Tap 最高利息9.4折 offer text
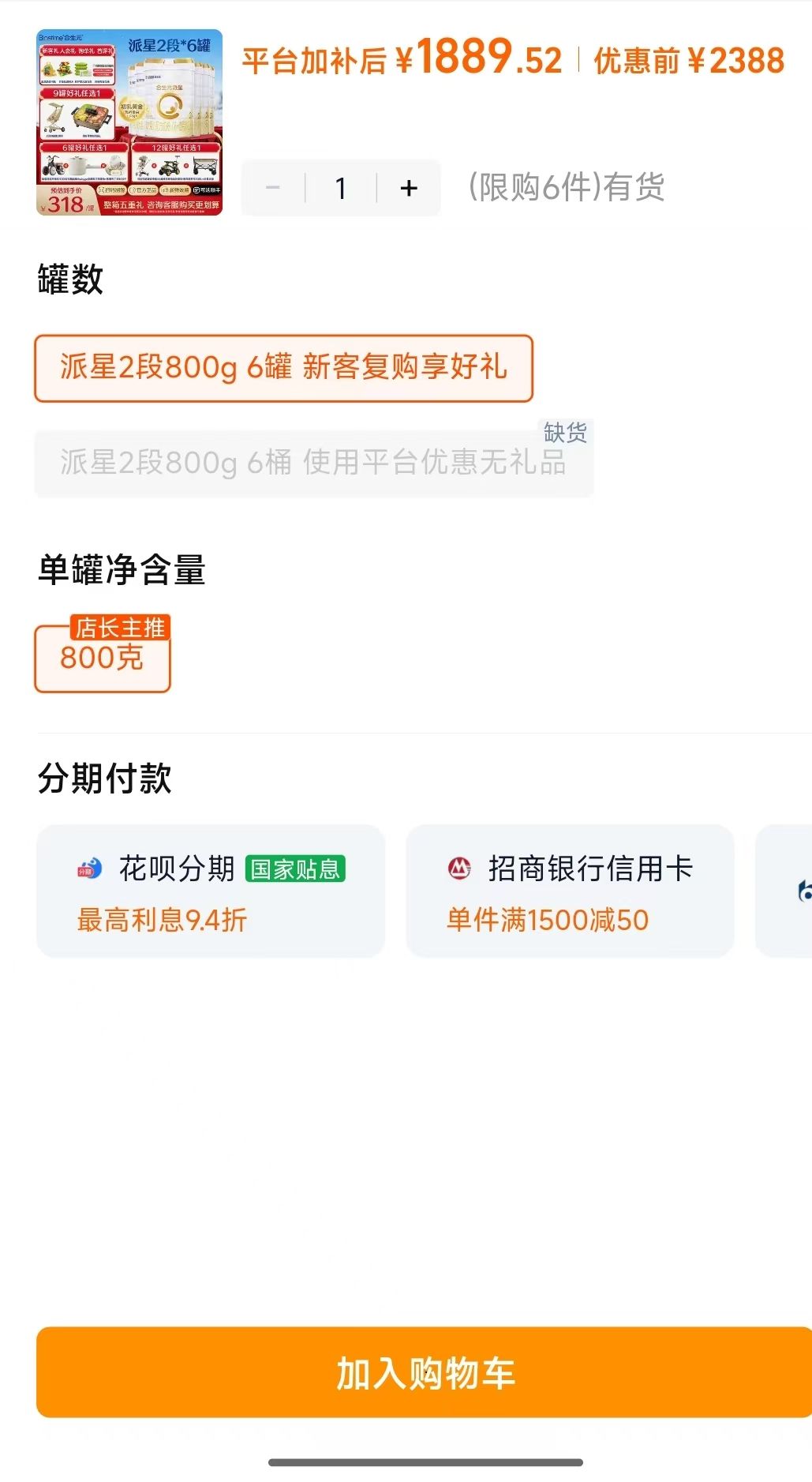 [x=162, y=920]
